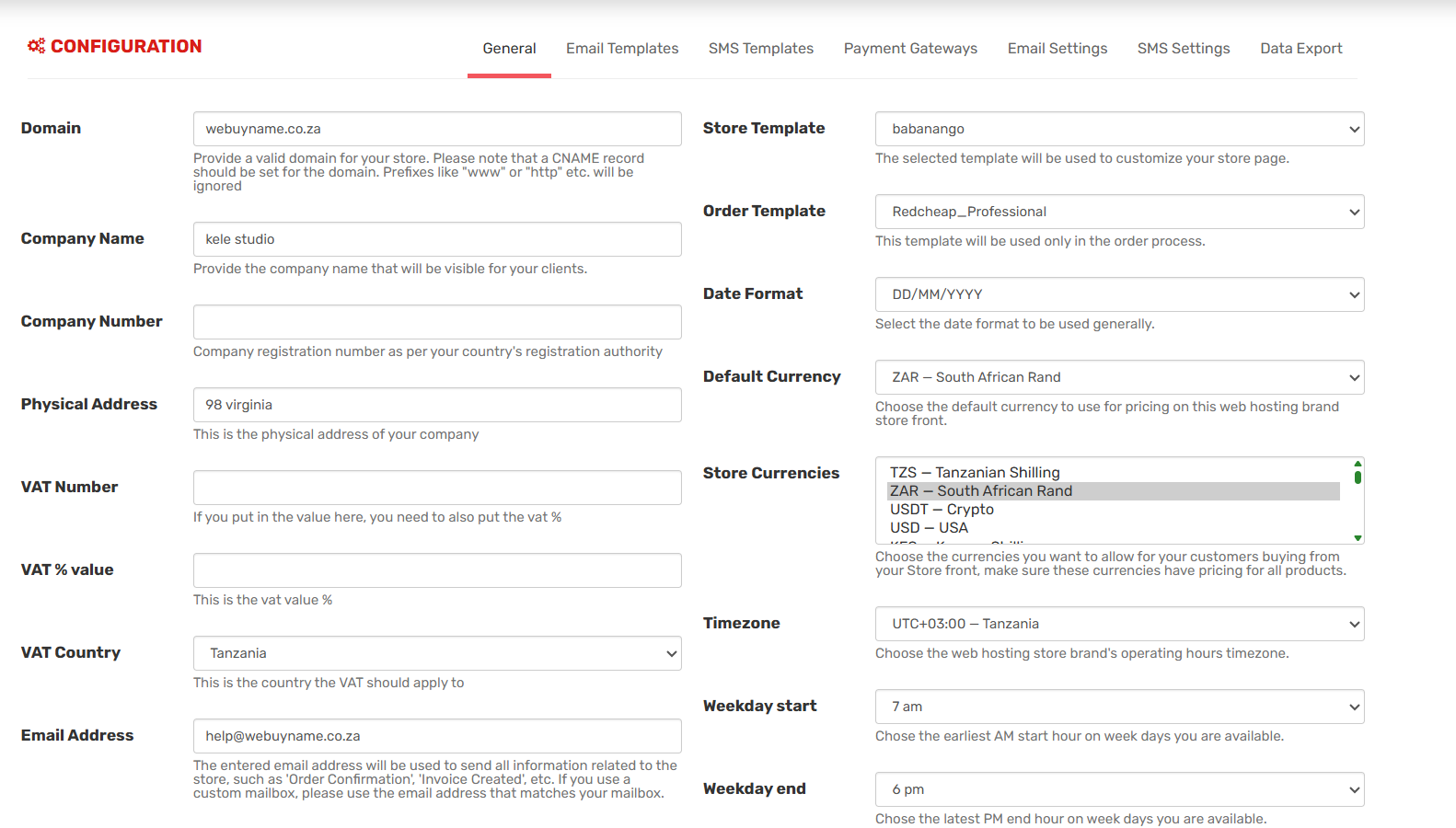This screenshot has width=1456, height=828.
Task: Click the Company Number label
Action: [x=92, y=321]
